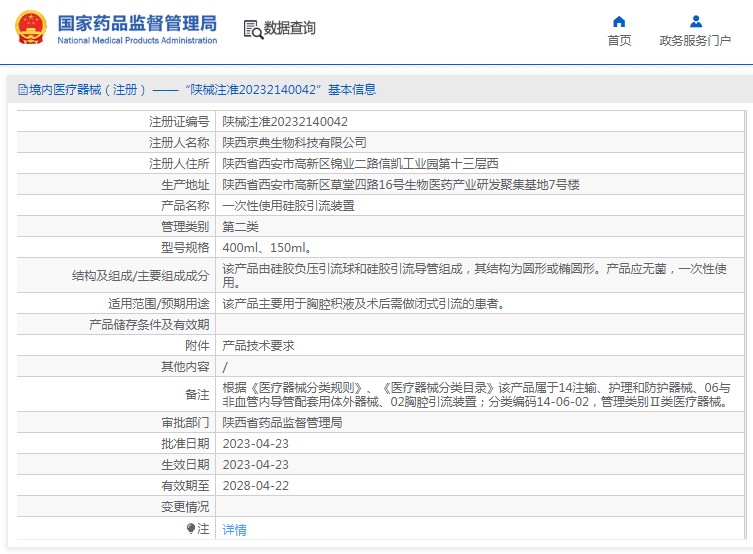Image resolution: width=753 pixels, height=554 pixels.
Task: Click the 附件 label
Action: tap(197, 346)
